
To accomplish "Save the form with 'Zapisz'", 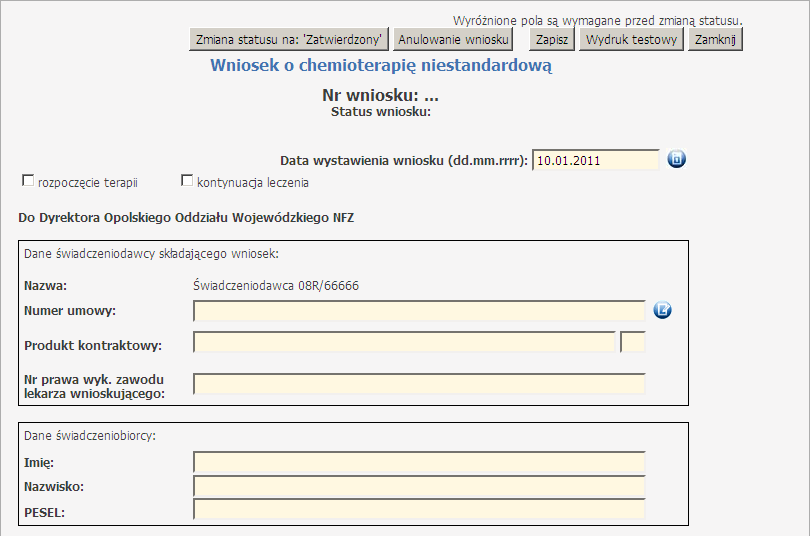I will (x=552, y=40).
